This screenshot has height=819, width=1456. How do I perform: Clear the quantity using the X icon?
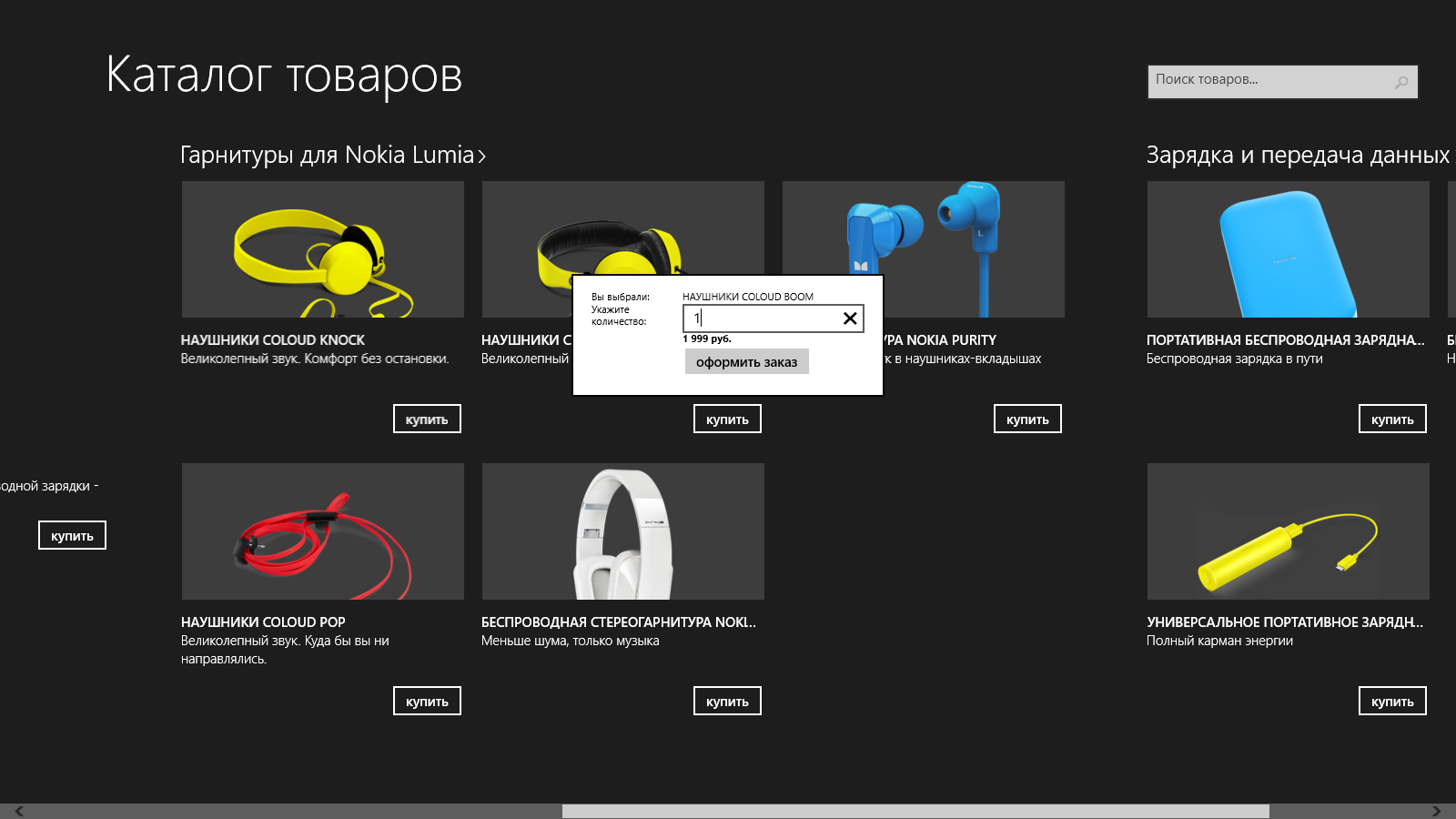pos(850,318)
